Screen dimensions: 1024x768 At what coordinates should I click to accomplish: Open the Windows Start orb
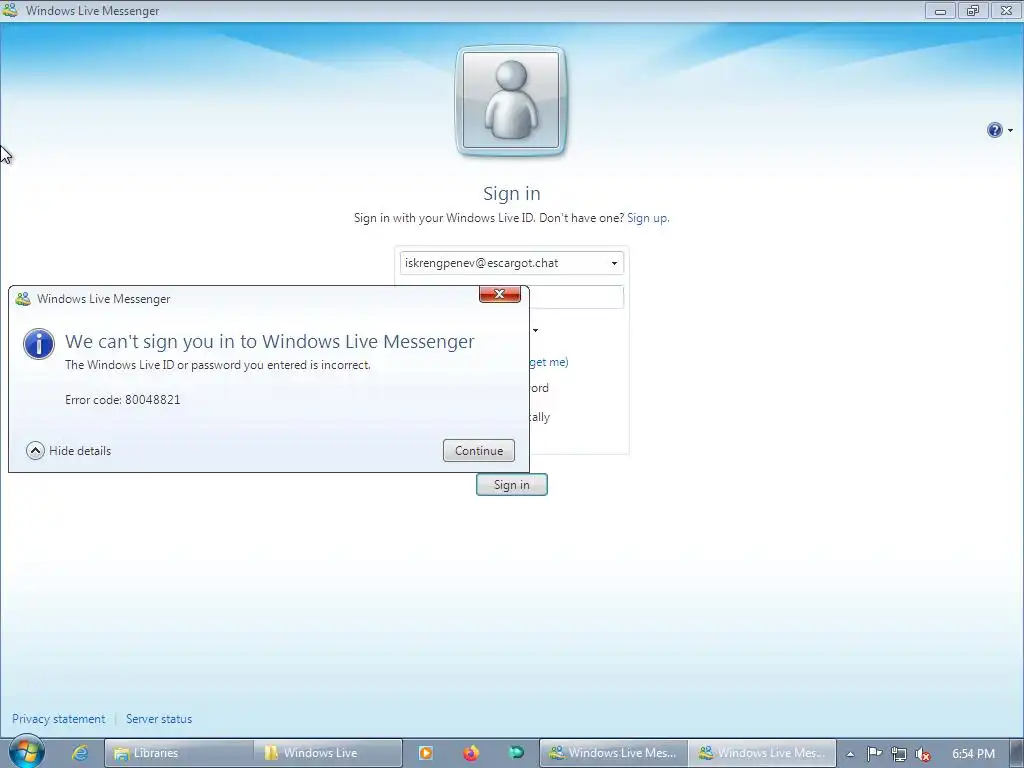26,752
